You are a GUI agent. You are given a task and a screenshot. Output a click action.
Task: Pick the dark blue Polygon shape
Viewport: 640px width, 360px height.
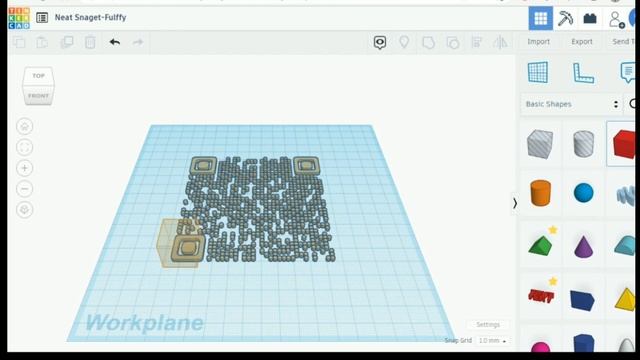pos(583,343)
